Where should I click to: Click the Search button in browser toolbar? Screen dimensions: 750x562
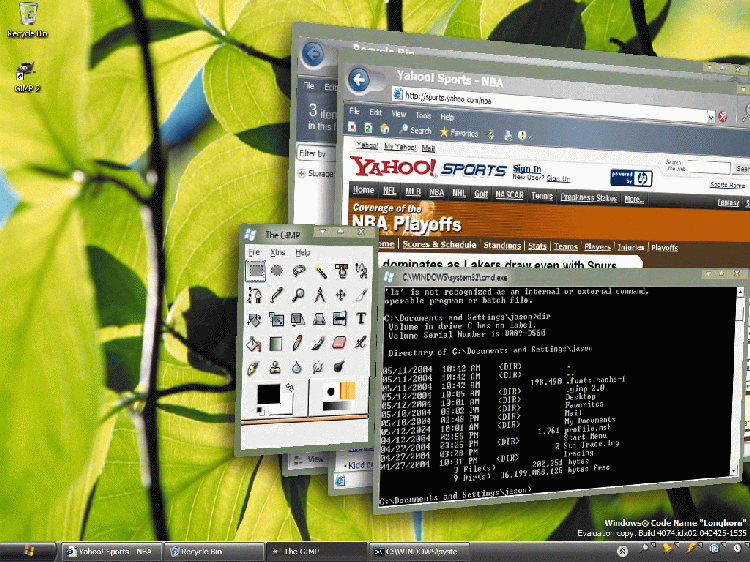coord(416,130)
